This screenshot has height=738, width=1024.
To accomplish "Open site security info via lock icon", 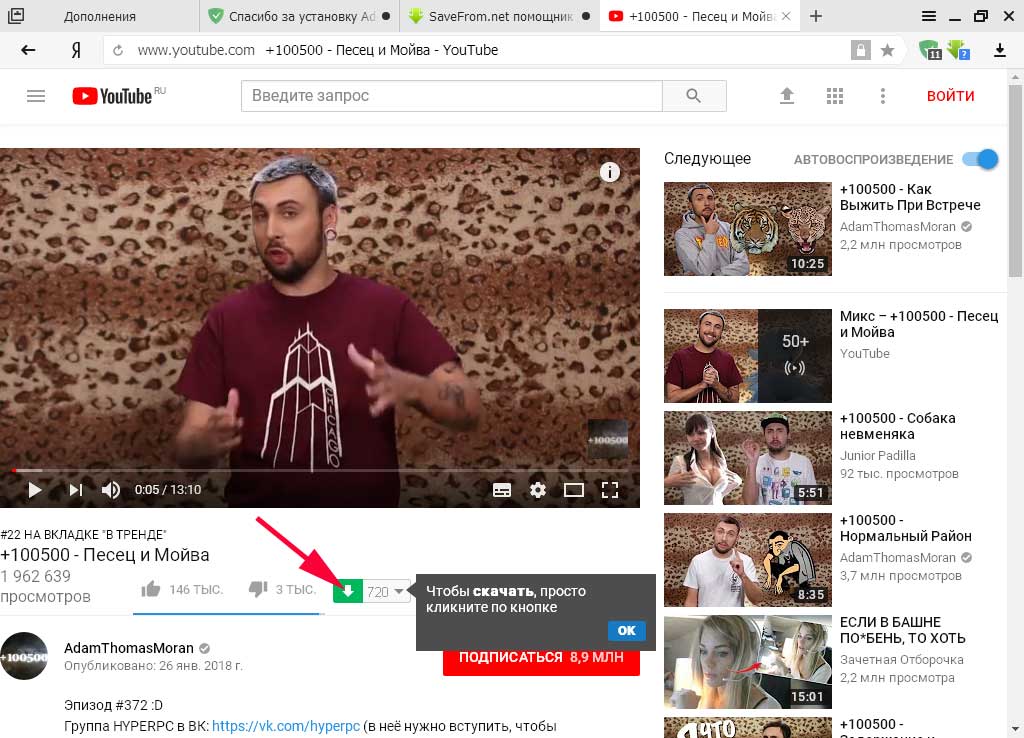I will 861,50.
